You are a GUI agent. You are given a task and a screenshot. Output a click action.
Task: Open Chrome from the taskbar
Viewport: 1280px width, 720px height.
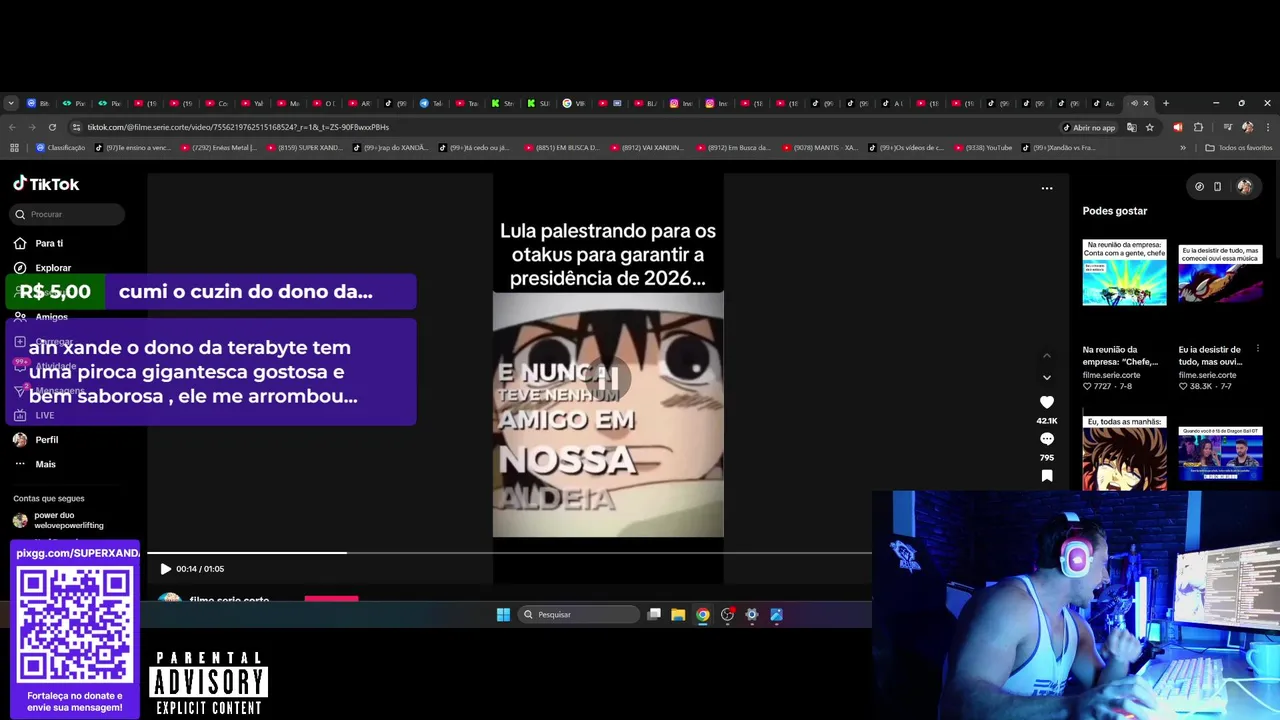click(x=703, y=615)
